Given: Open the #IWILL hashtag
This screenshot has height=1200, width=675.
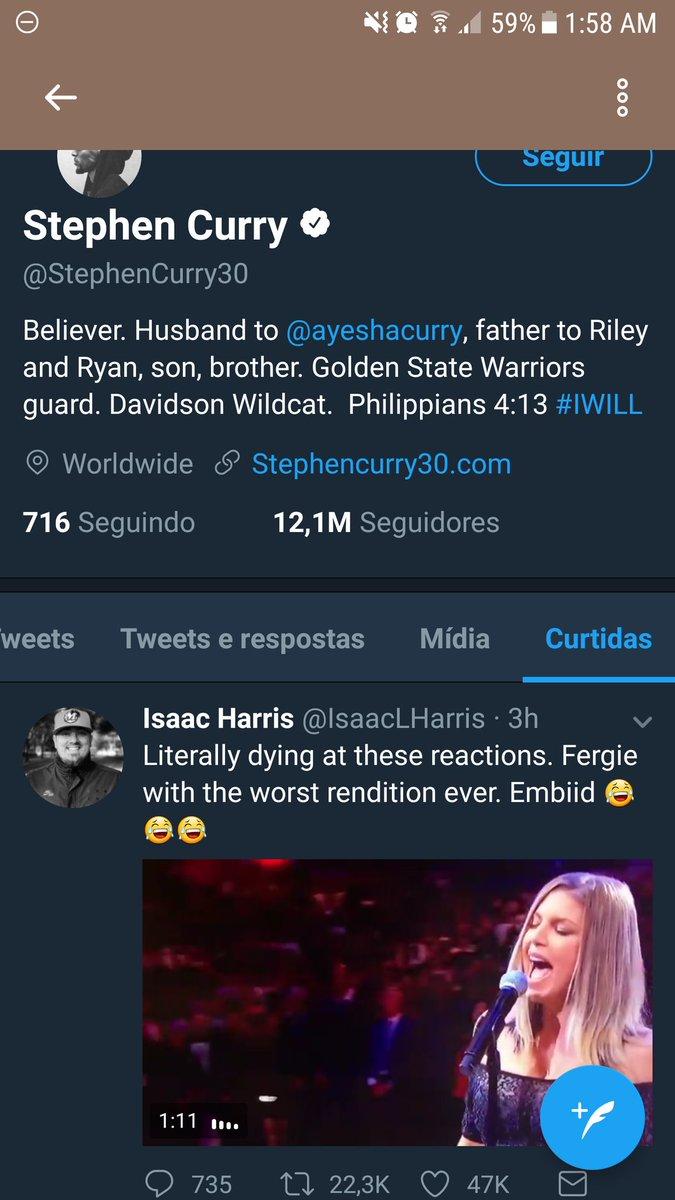Looking at the screenshot, I should pyautogui.click(x=598, y=406).
